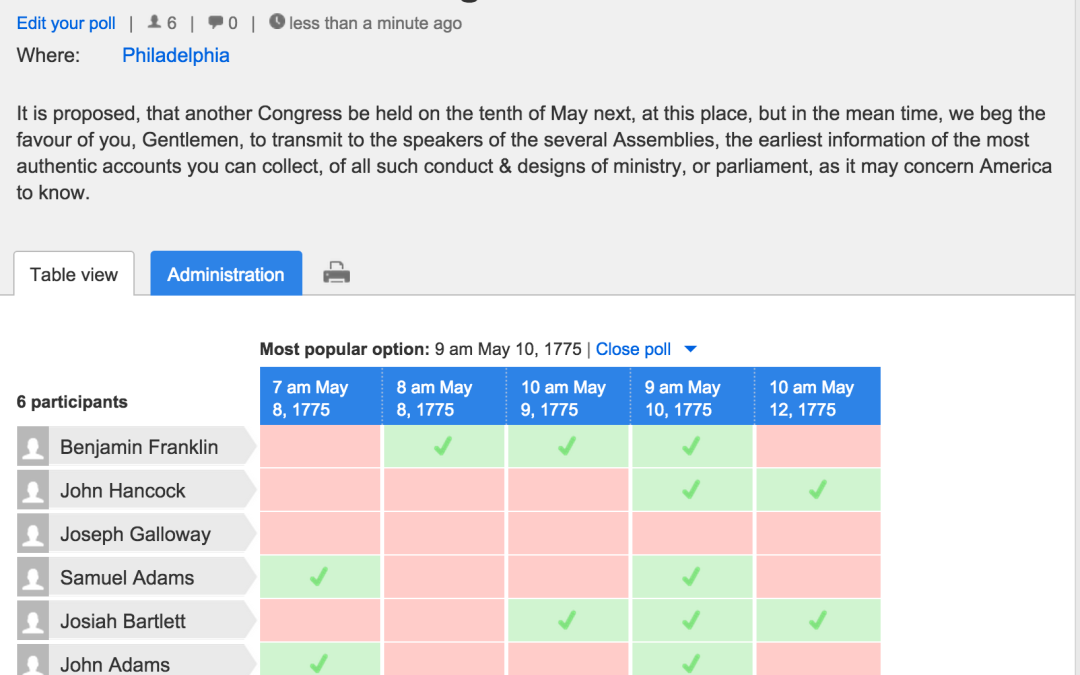The width and height of the screenshot is (1080, 675).
Task: Click Joseph Galloway's red 10 am May 9 cell
Action: (x=568, y=533)
